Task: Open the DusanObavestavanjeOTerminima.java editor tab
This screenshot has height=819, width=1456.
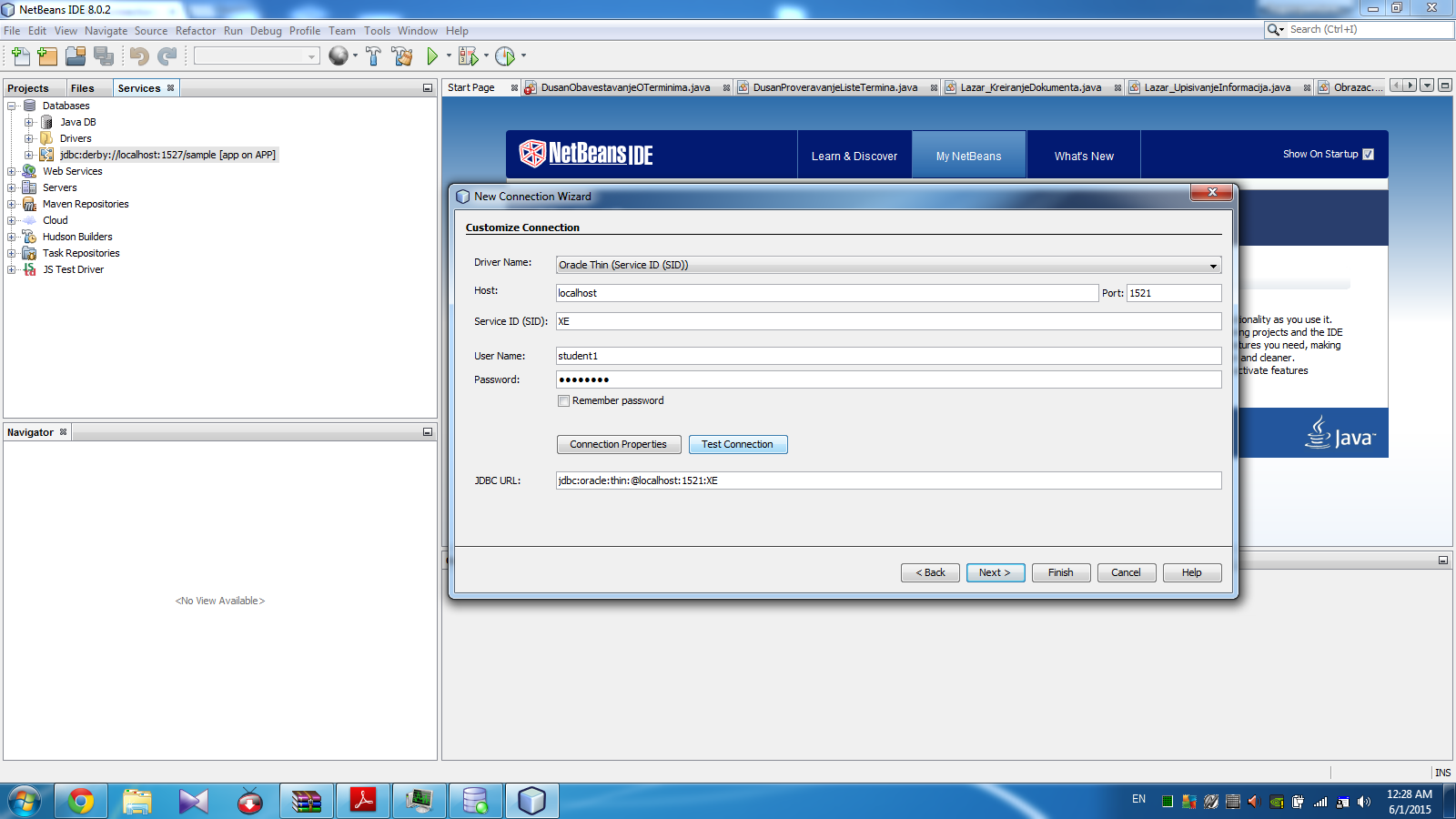Action: pyautogui.click(x=625, y=88)
